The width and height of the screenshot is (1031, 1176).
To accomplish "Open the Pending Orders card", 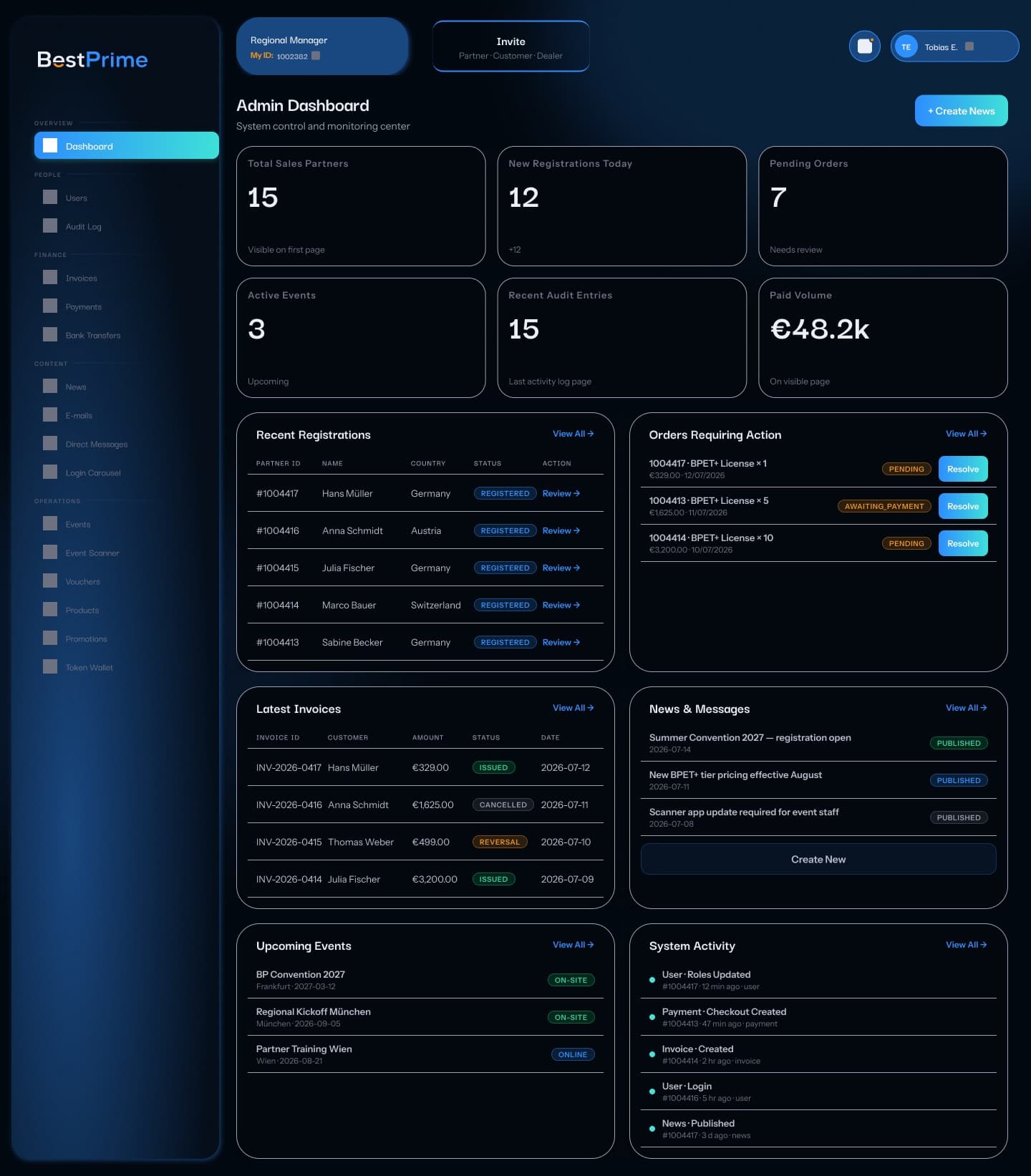I will 883,206.
